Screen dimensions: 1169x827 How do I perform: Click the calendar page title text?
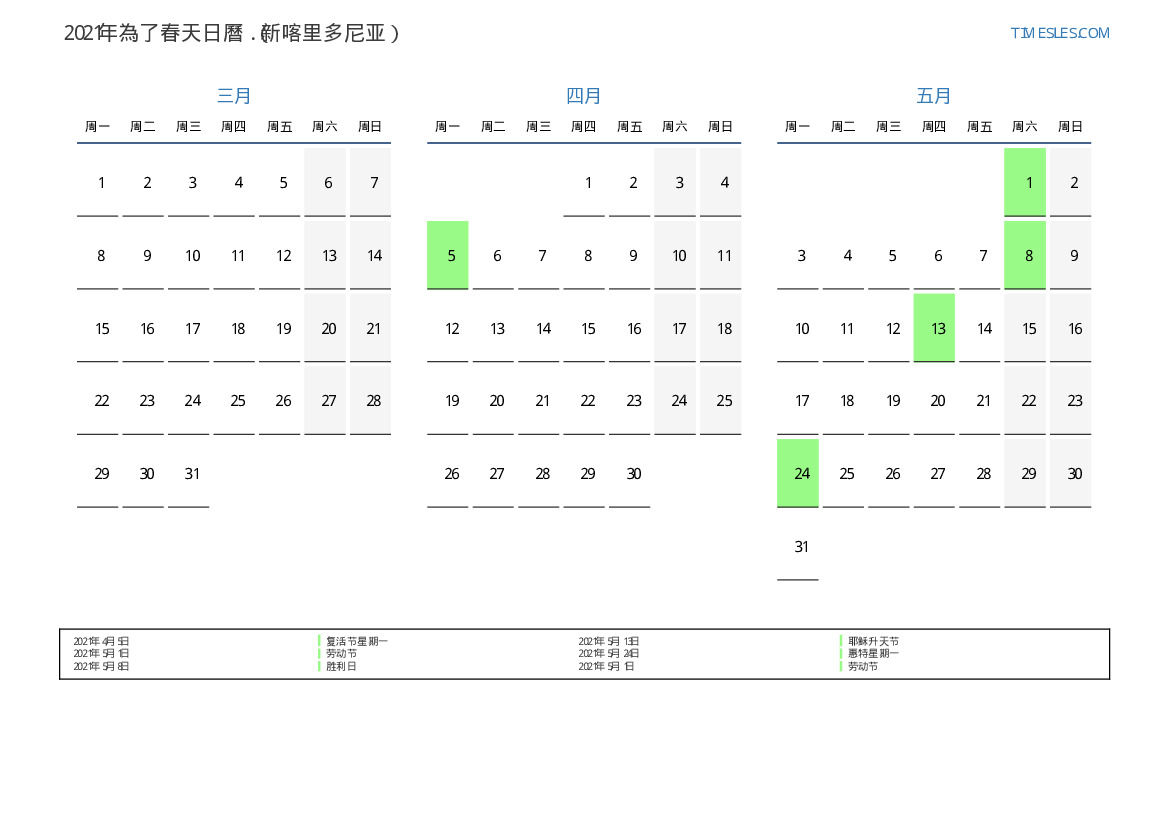pos(232,33)
